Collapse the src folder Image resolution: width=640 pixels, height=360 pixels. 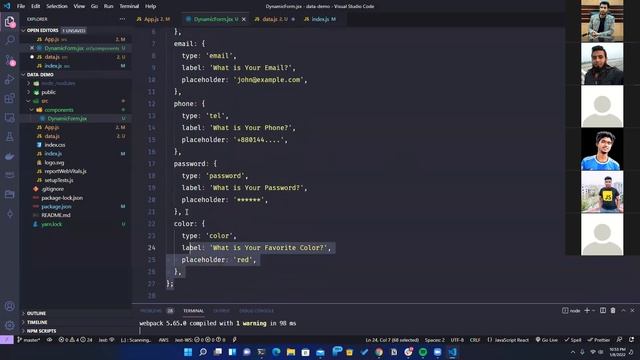pos(29,101)
